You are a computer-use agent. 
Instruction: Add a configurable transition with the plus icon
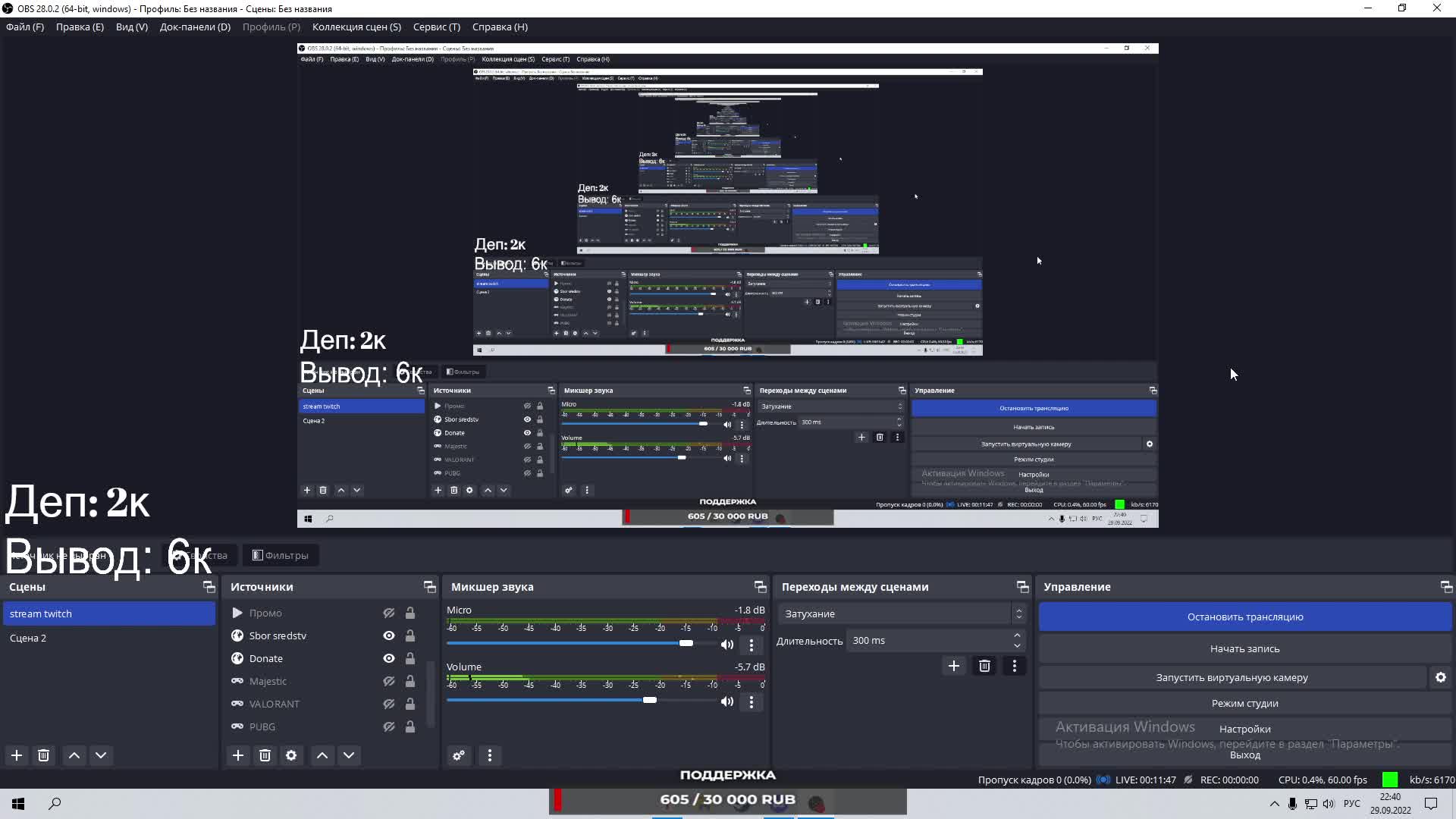click(954, 666)
